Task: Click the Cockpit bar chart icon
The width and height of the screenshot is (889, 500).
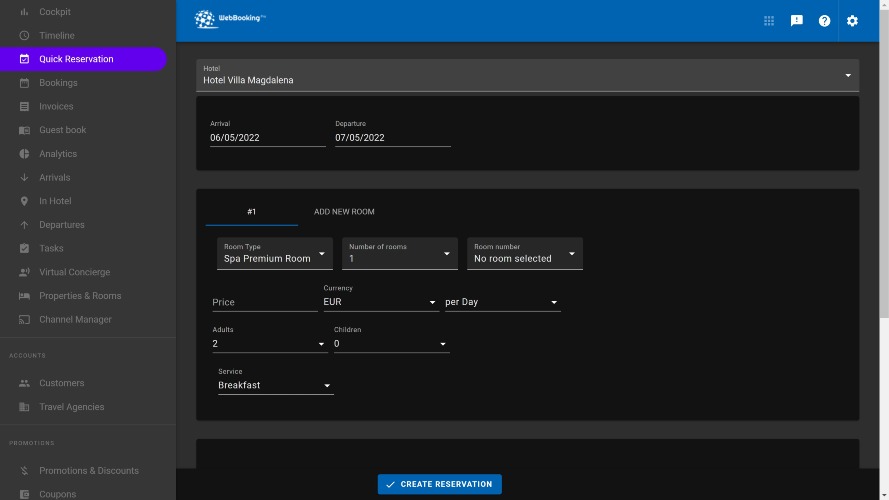Action: [x=24, y=11]
